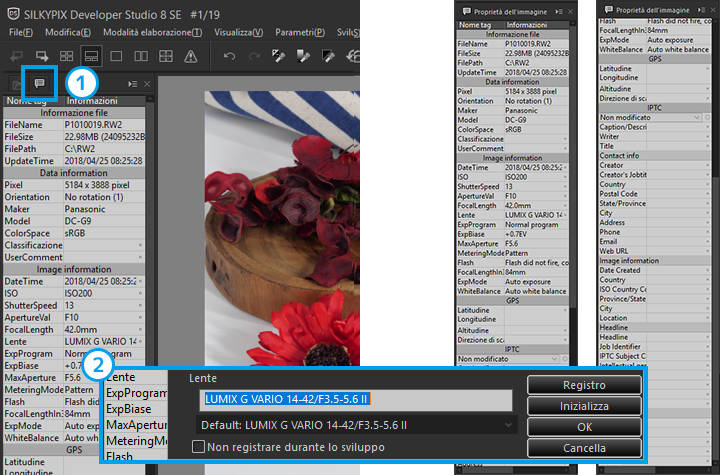Click the Lente text input field
720x475 pixels.
coord(356,399)
